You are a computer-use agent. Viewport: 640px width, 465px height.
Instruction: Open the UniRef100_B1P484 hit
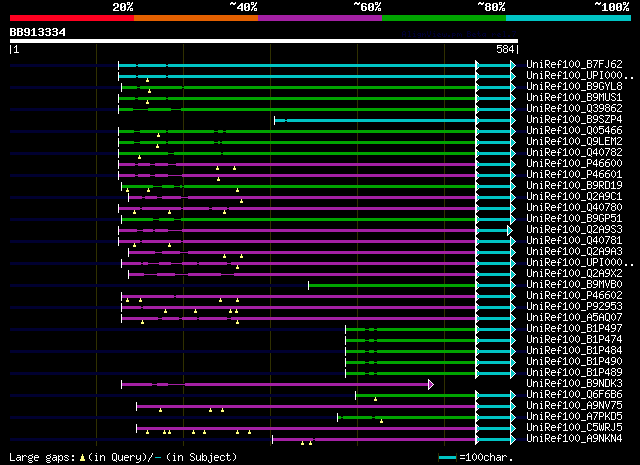574,351
